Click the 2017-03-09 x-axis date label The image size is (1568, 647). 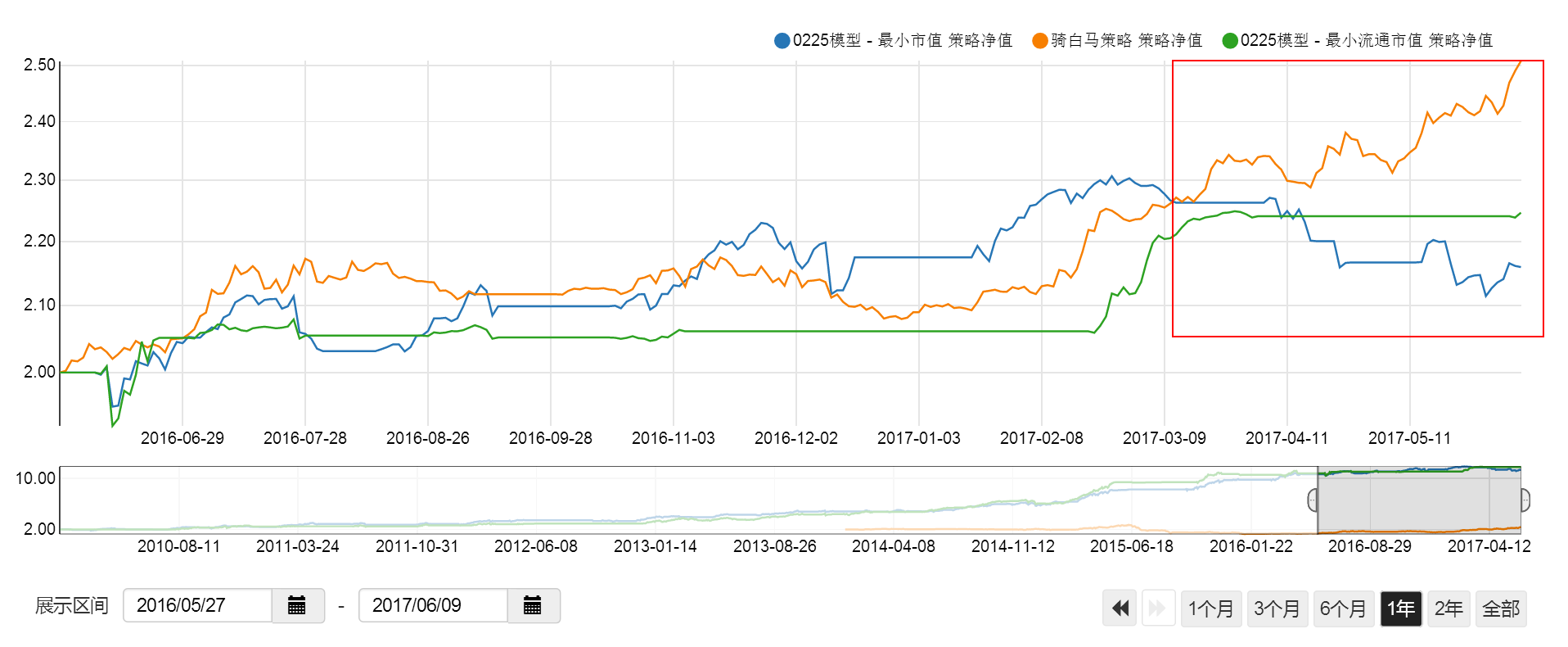[x=1165, y=438]
